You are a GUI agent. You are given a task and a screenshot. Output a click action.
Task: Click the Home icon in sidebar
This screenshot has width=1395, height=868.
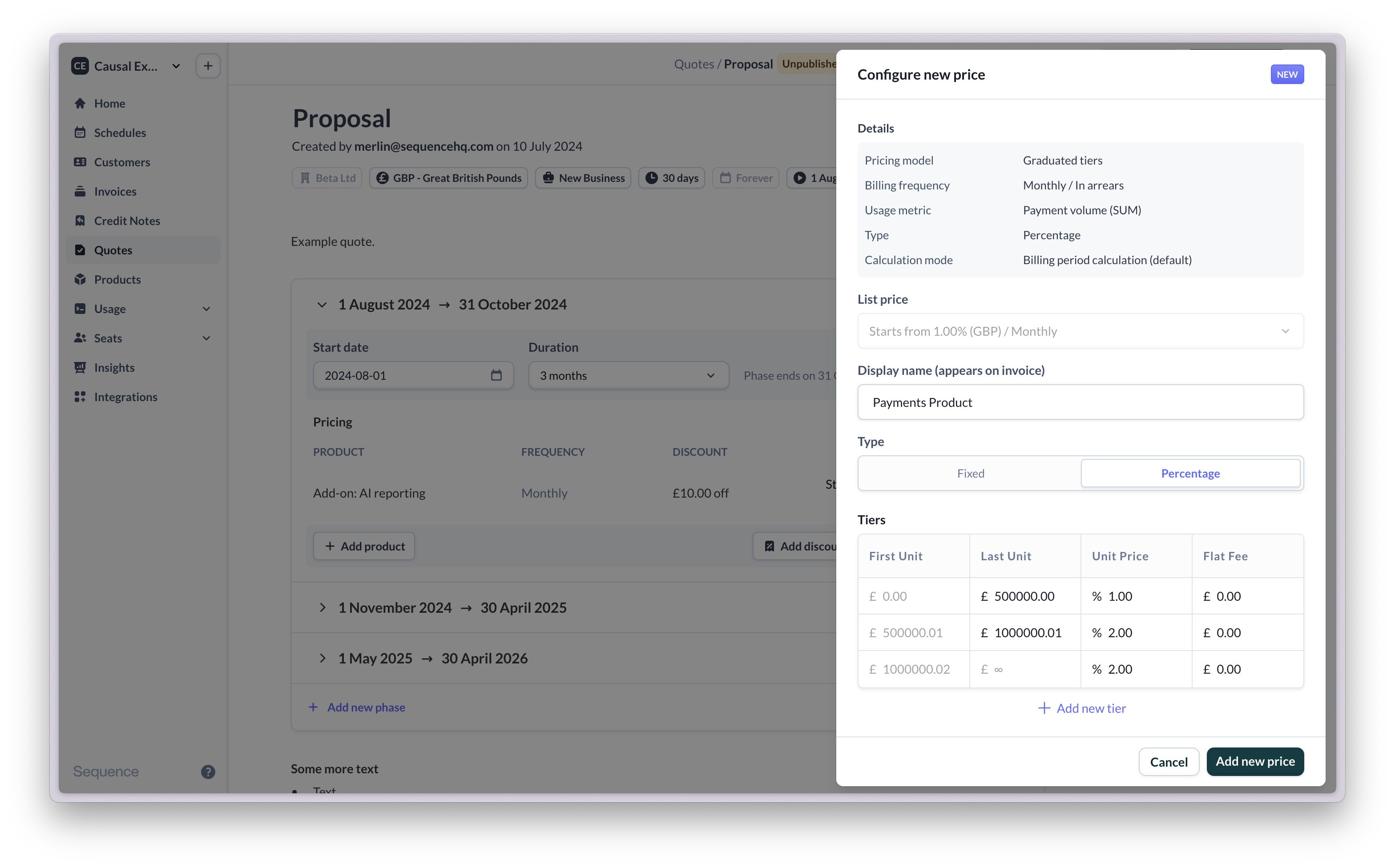[x=80, y=103]
